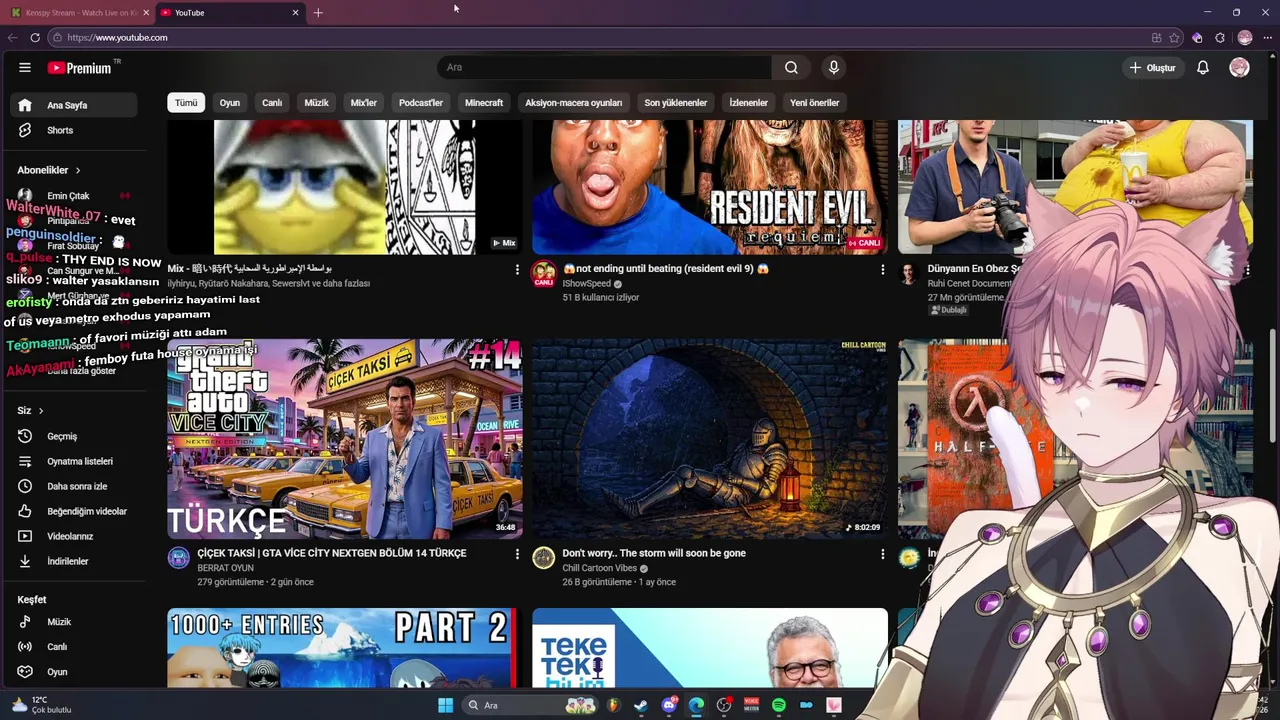This screenshot has width=1280, height=720.
Task: Open İndirilenler downloads in sidebar
Action: tap(74, 561)
